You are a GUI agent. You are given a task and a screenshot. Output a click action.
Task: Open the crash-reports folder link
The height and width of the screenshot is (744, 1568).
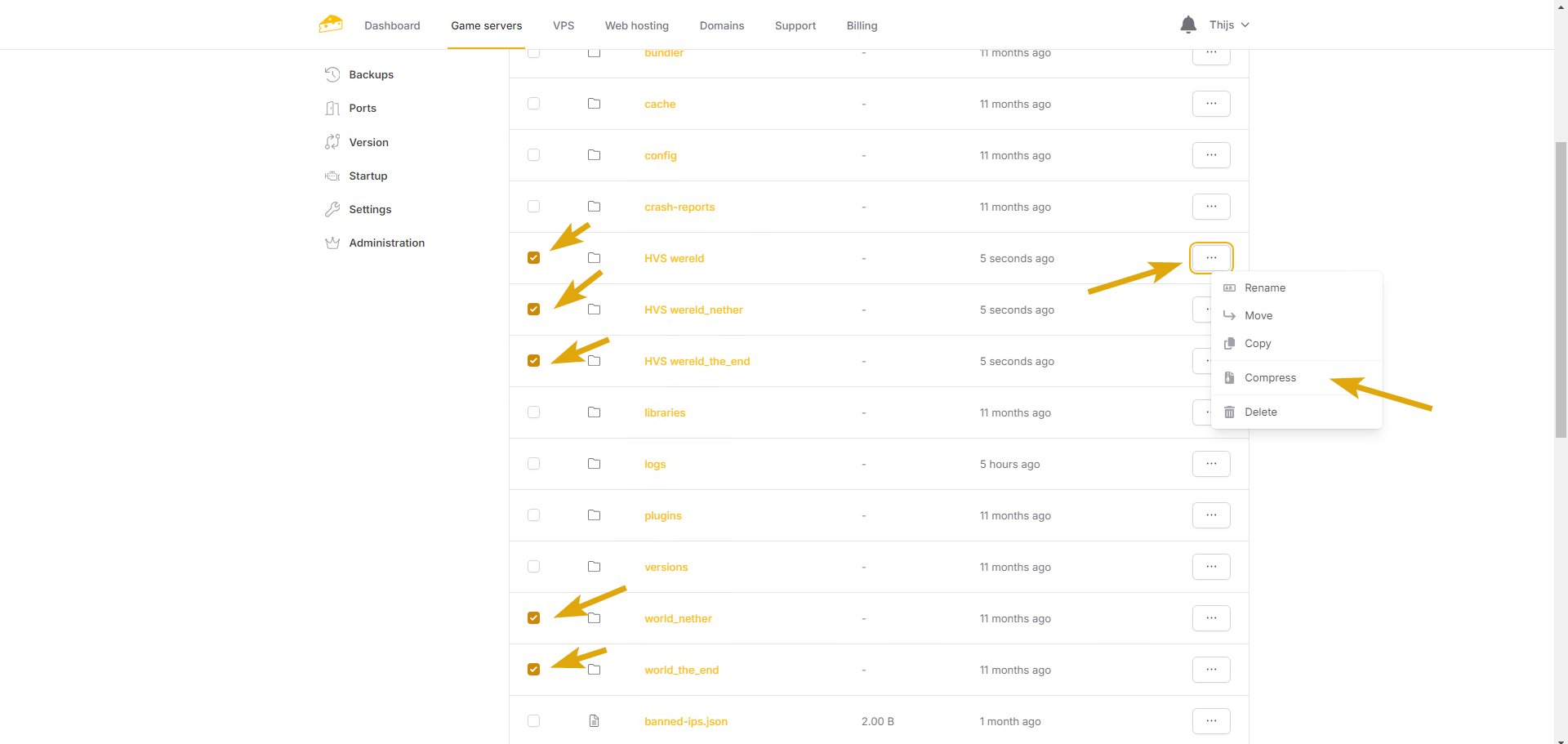click(679, 207)
